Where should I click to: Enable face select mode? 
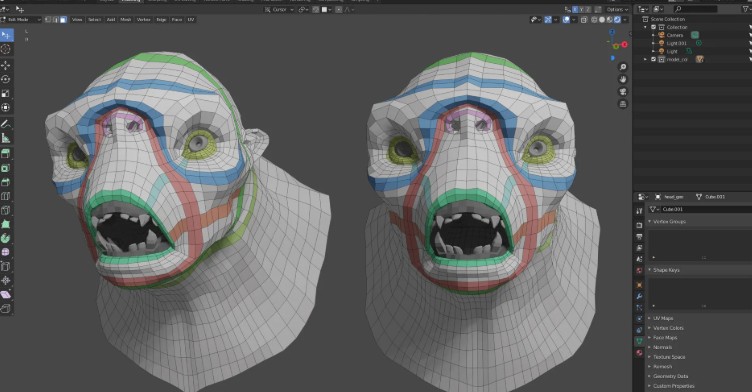pos(63,20)
